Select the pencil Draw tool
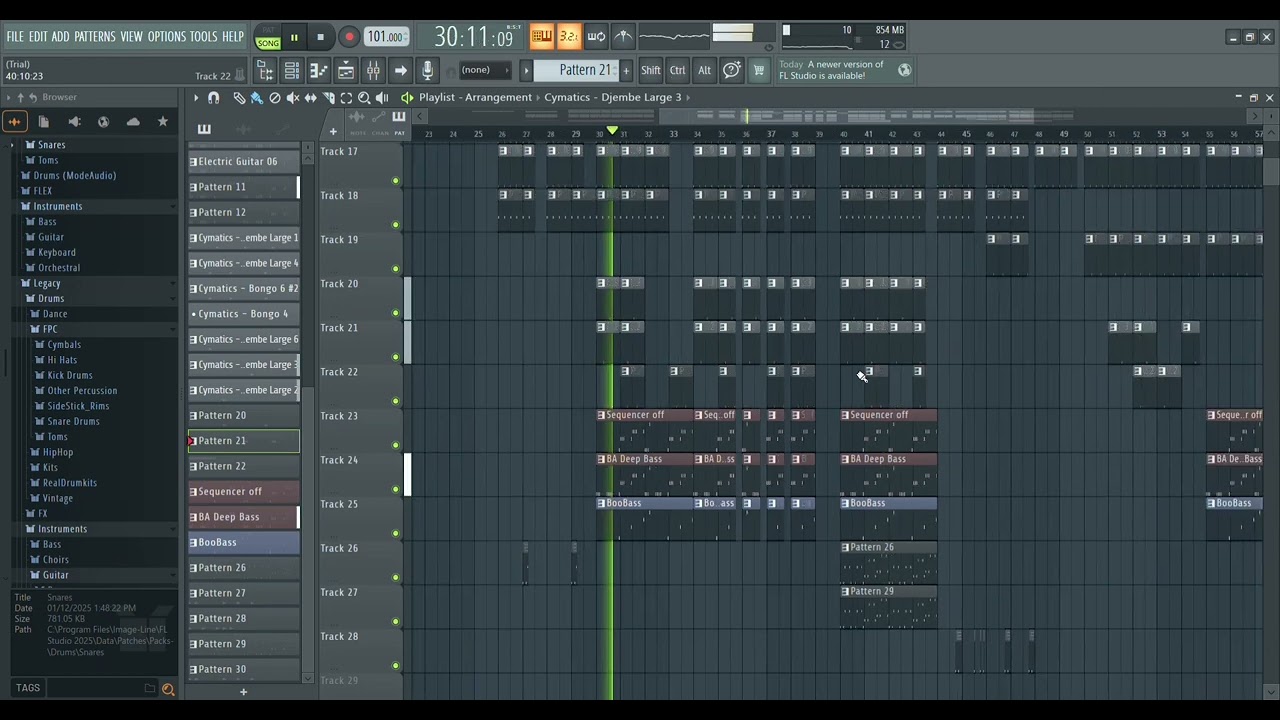Viewport: 1280px width, 720px height. point(239,97)
